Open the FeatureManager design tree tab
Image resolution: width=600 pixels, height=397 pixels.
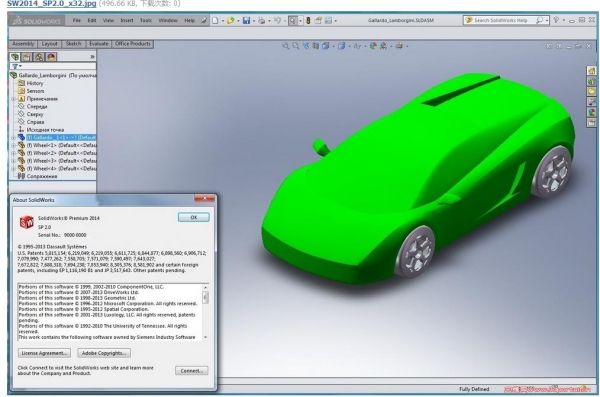click(x=15, y=57)
